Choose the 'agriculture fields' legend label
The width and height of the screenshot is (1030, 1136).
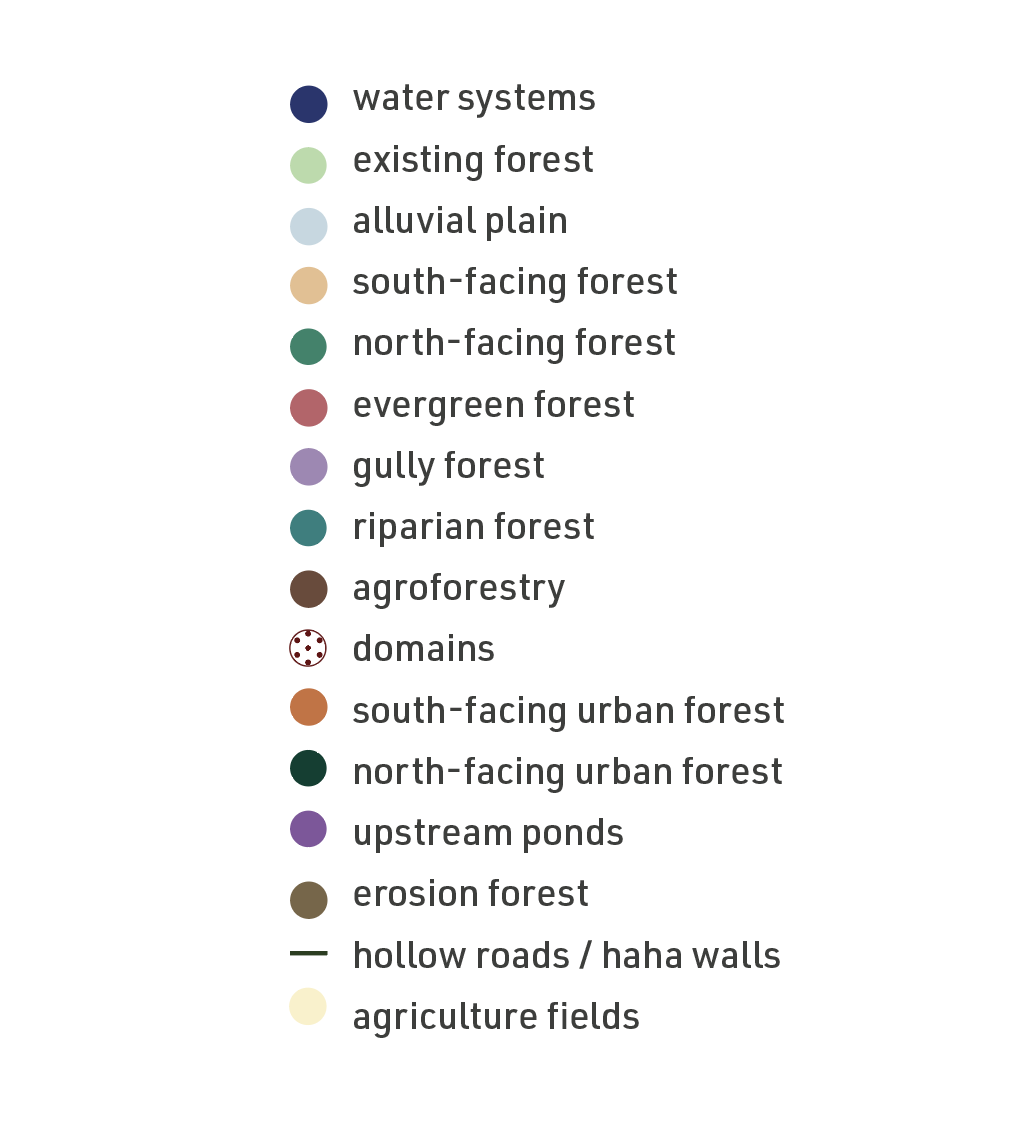[496, 1017]
